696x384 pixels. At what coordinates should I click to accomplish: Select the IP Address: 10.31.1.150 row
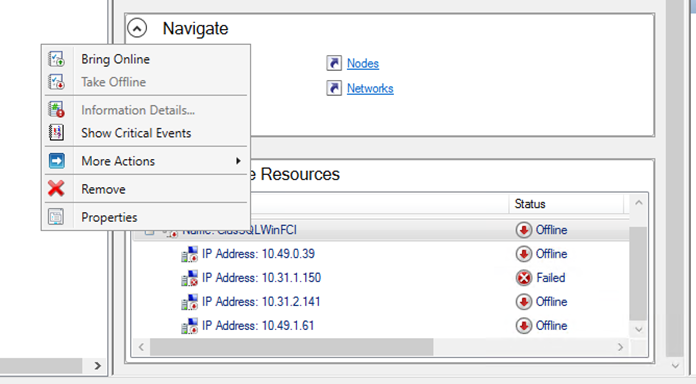381,278
